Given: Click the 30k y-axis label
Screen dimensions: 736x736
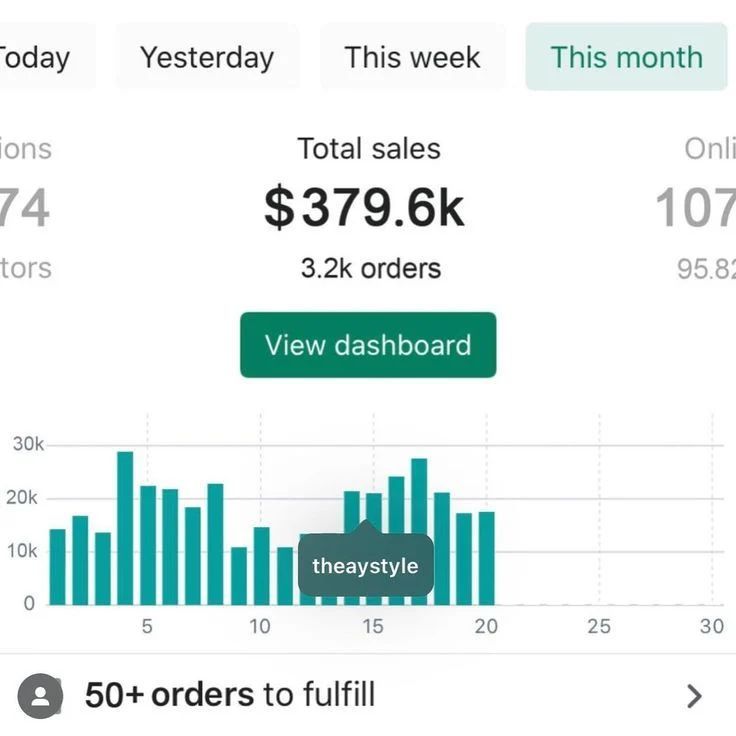Looking at the screenshot, I should [x=28, y=444].
